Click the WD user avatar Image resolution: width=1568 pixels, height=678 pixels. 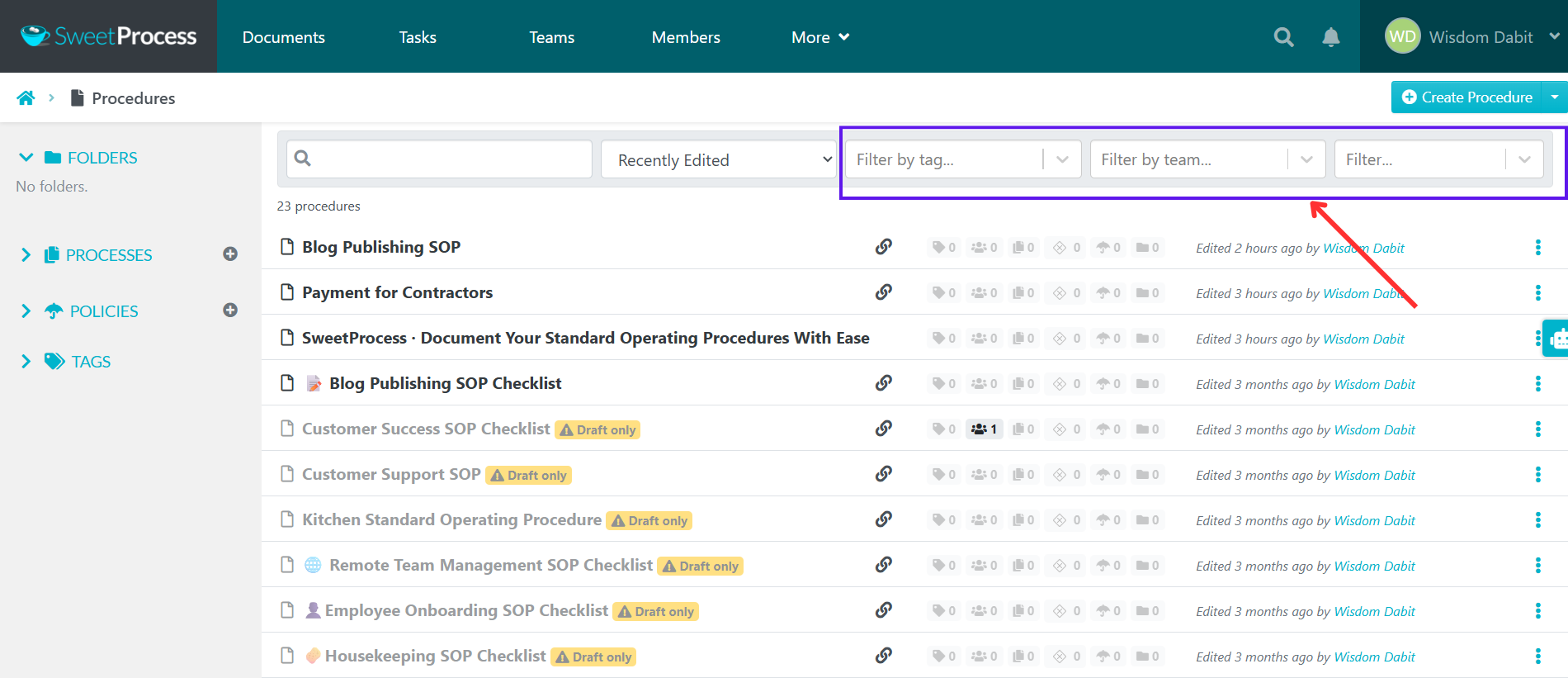click(x=1402, y=36)
